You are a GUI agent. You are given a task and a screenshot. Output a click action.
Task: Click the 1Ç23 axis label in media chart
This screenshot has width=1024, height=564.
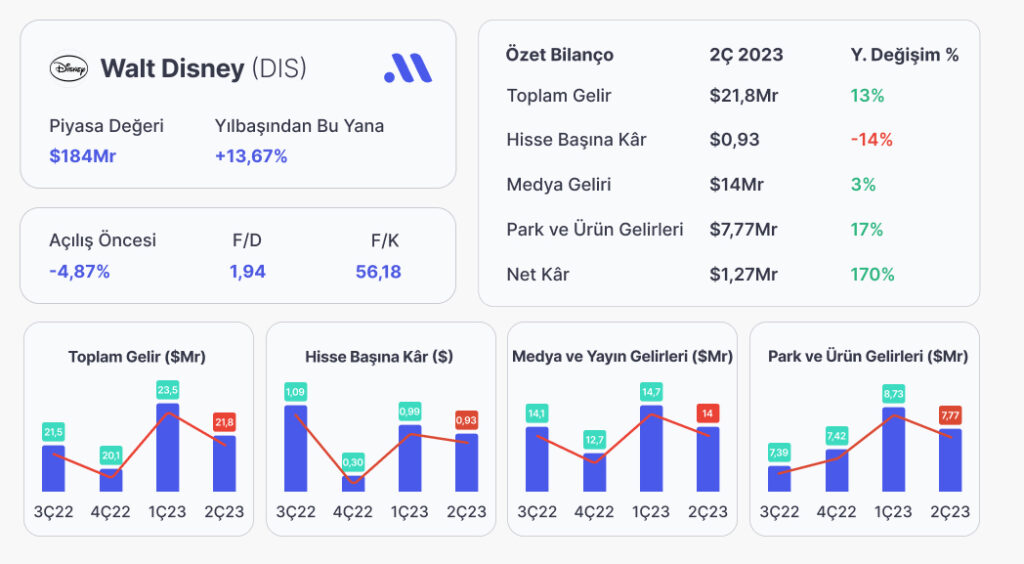(x=651, y=512)
